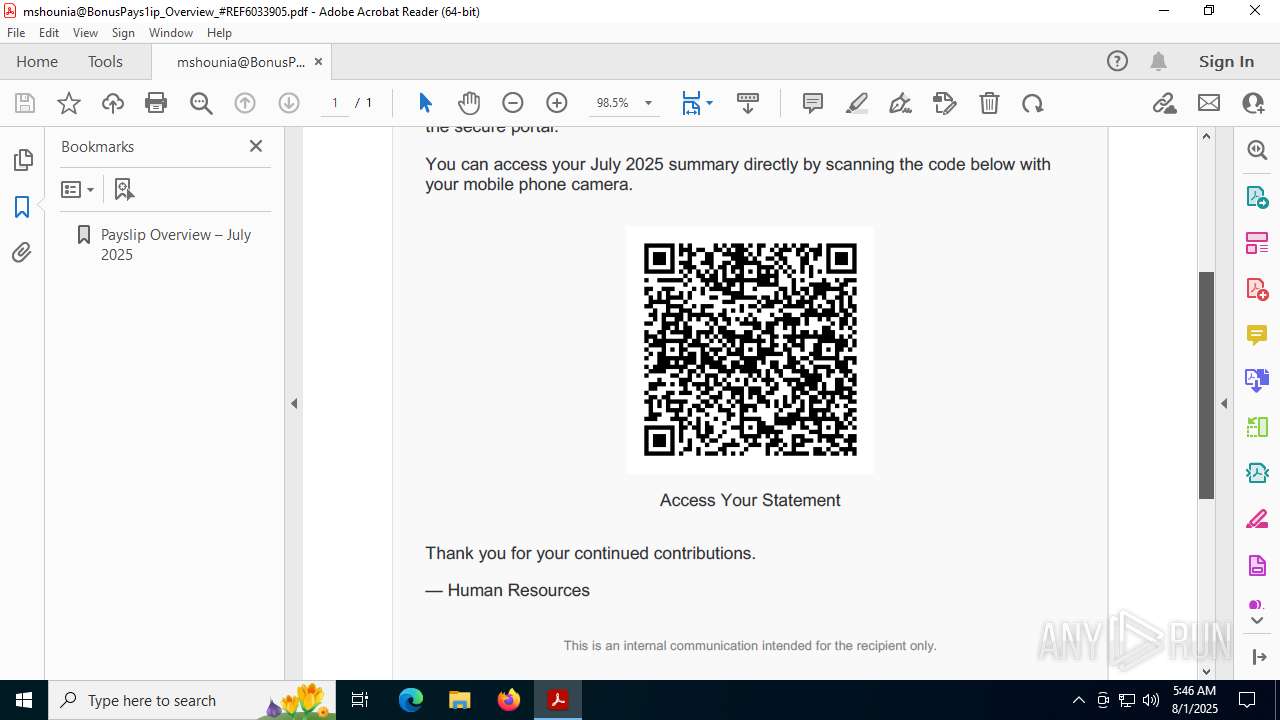Click the document vertical scrollbar thumb
The width and height of the screenshot is (1280, 720).
(x=1206, y=385)
